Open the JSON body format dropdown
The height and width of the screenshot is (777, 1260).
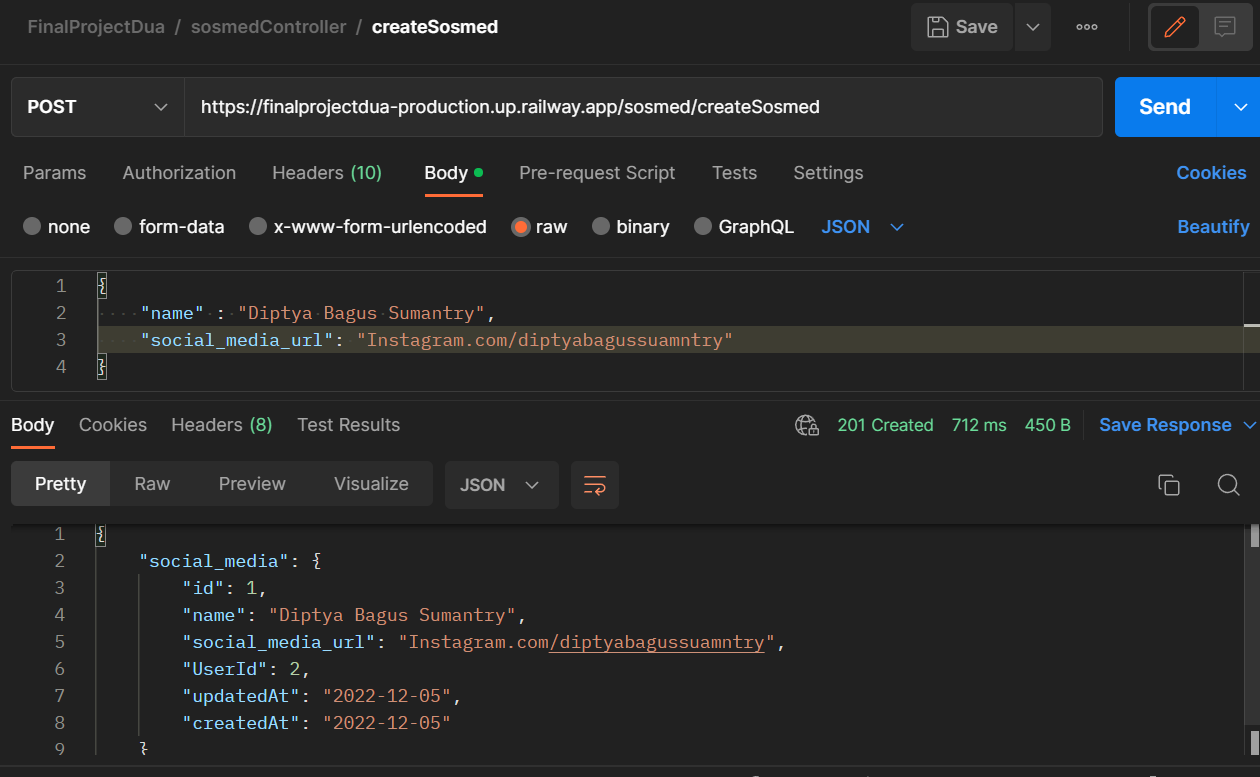tap(862, 226)
